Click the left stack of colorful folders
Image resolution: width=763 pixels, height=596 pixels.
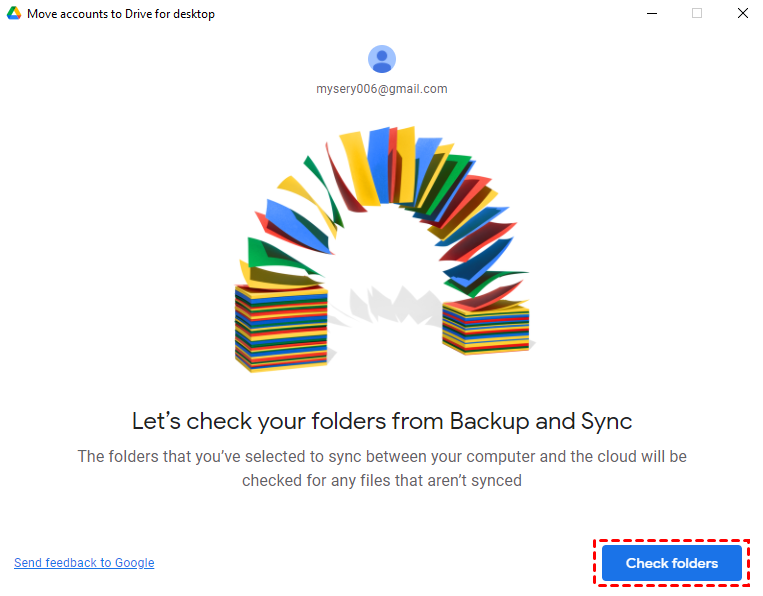coord(281,326)
